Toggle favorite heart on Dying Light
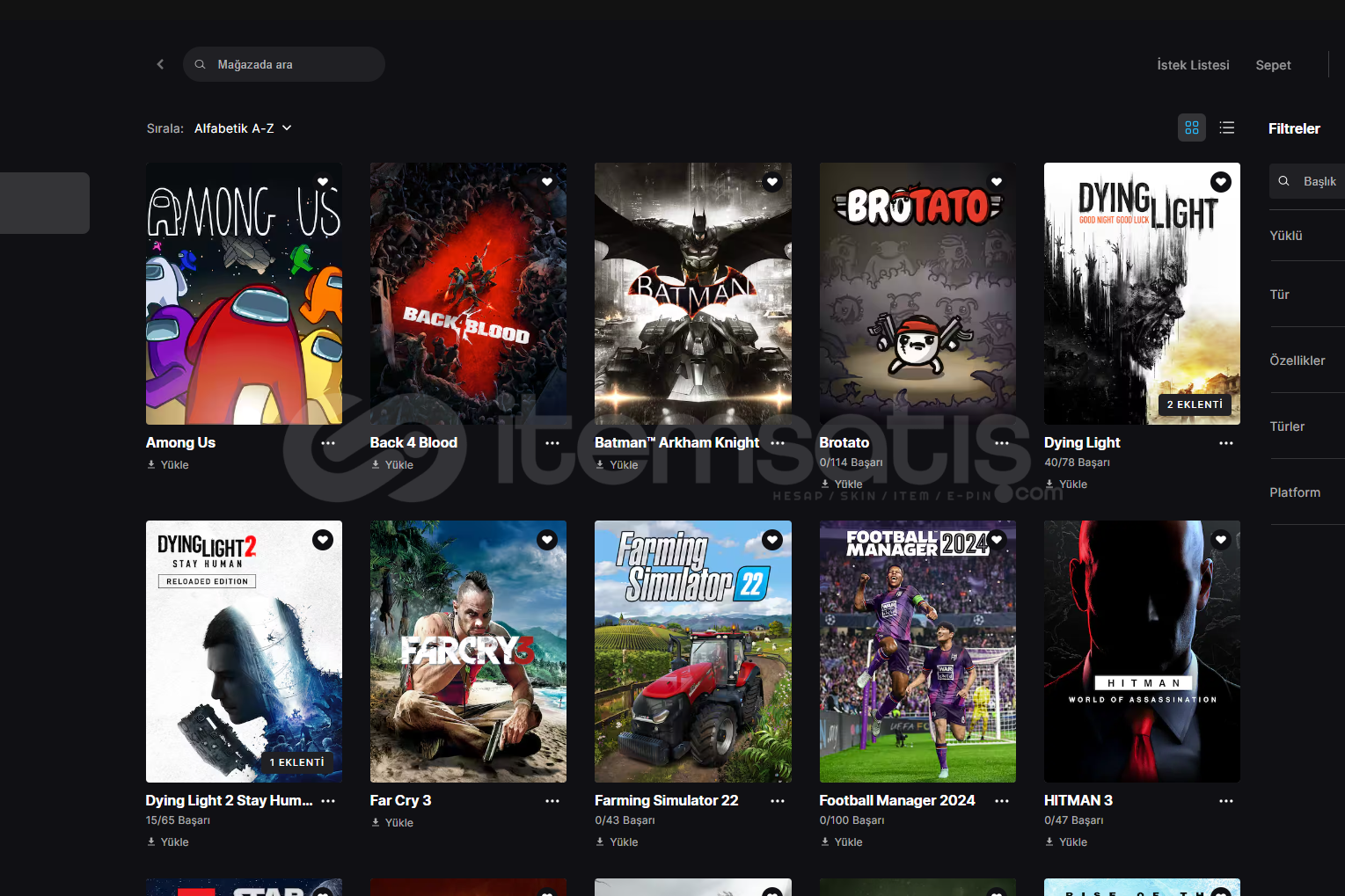The width and height of the screenshot is (1345, 896). 1221,182
